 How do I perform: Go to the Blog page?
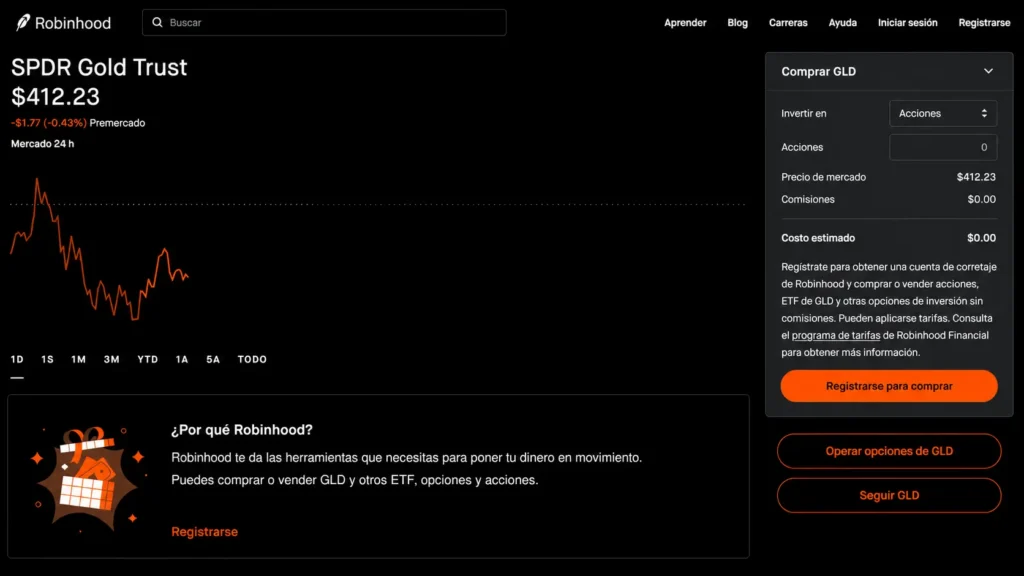pyautogui.click(x=737, y=23)
